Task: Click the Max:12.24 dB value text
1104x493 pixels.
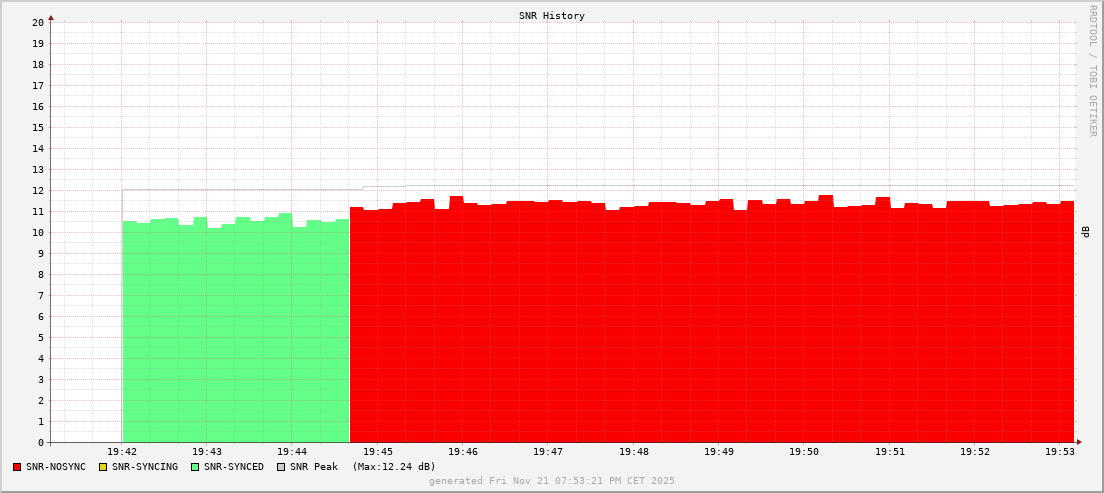Action: coord(394,467)
